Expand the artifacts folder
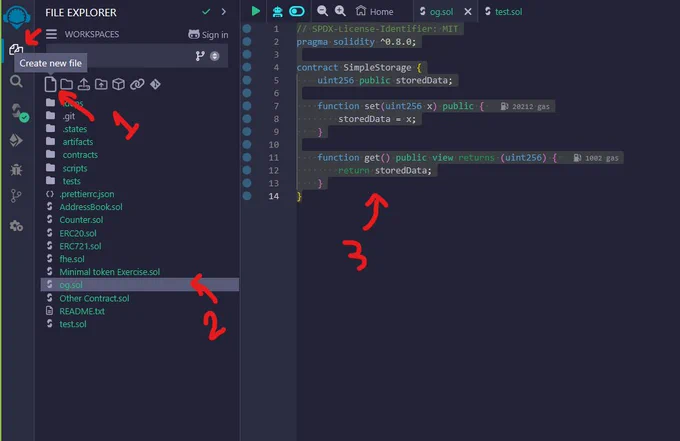680x441 pixels. [x=77, y=142]
